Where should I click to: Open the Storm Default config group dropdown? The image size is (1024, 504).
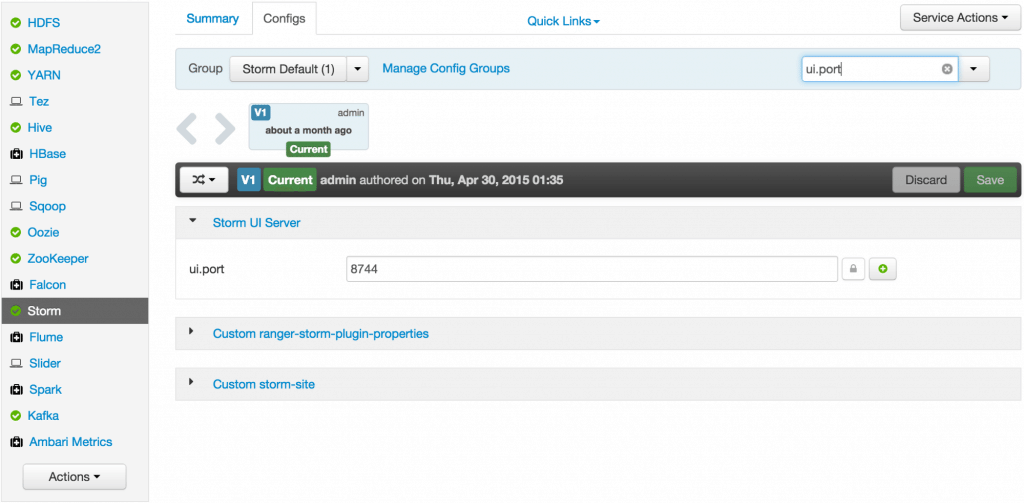[359, 69]
